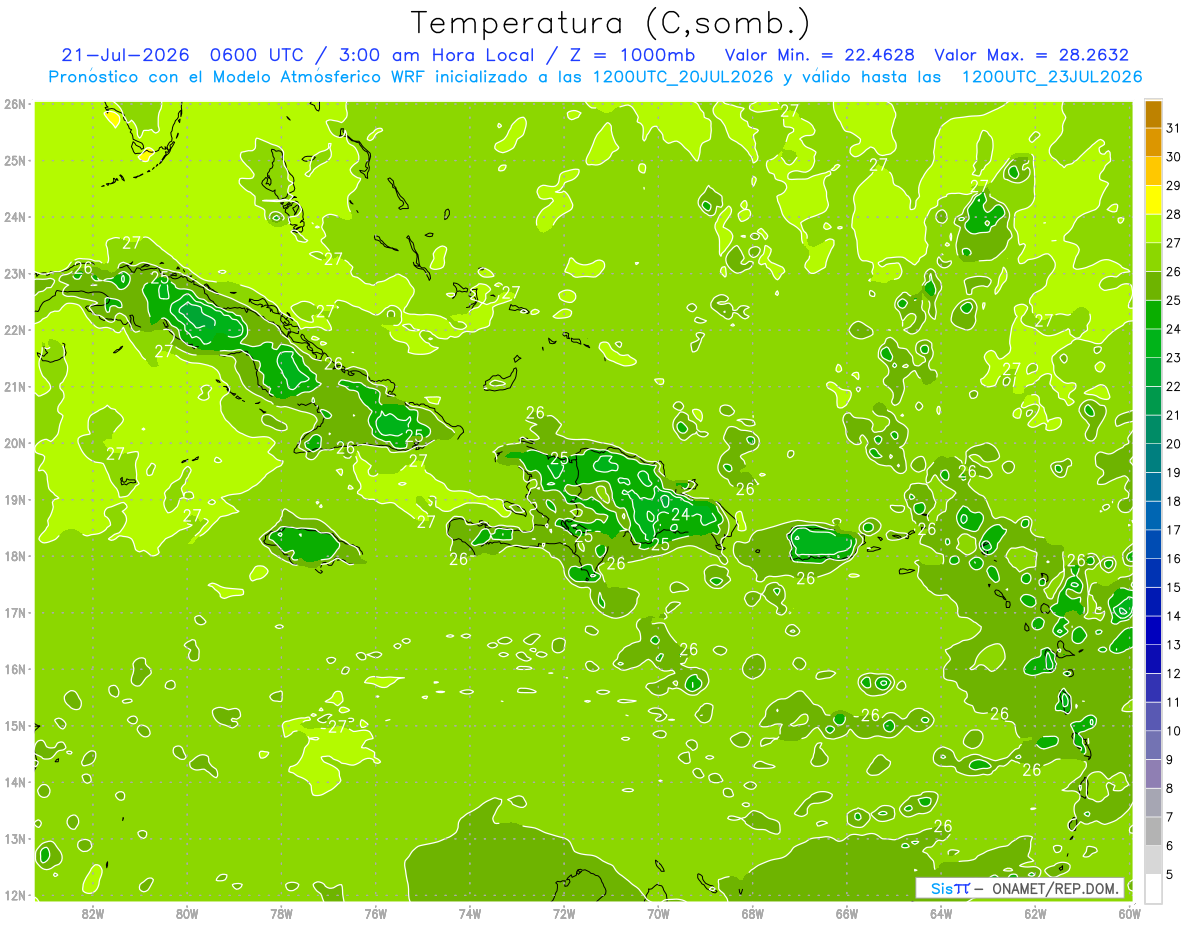Click the "70W" longitude axis label
1200x927 pixels.
pos(658,913)
